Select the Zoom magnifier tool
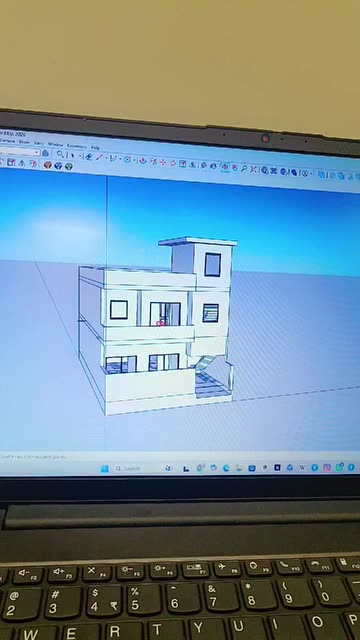The height and width of the screenshot is (640, 360). [x=244, y=168]
